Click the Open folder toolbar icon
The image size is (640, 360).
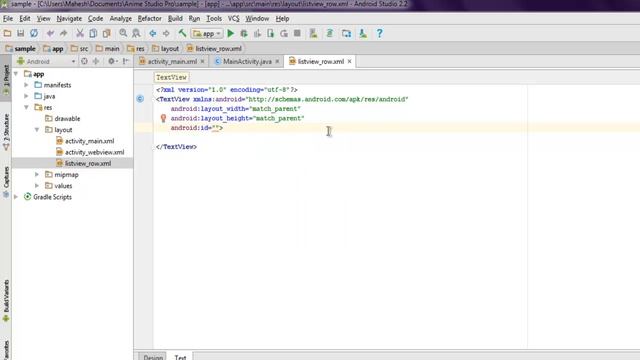coord(7,33)
